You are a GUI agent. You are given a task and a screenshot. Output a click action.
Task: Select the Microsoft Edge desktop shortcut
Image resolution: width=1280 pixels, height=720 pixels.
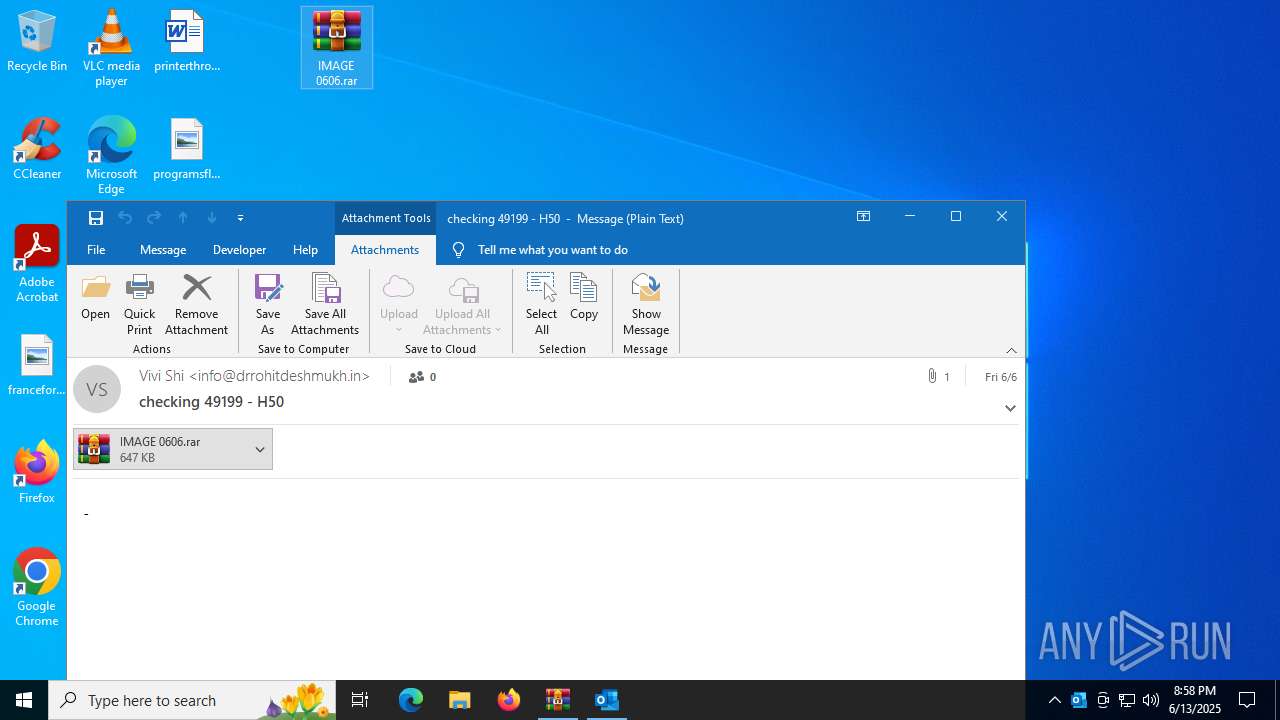tap(111, 156)
